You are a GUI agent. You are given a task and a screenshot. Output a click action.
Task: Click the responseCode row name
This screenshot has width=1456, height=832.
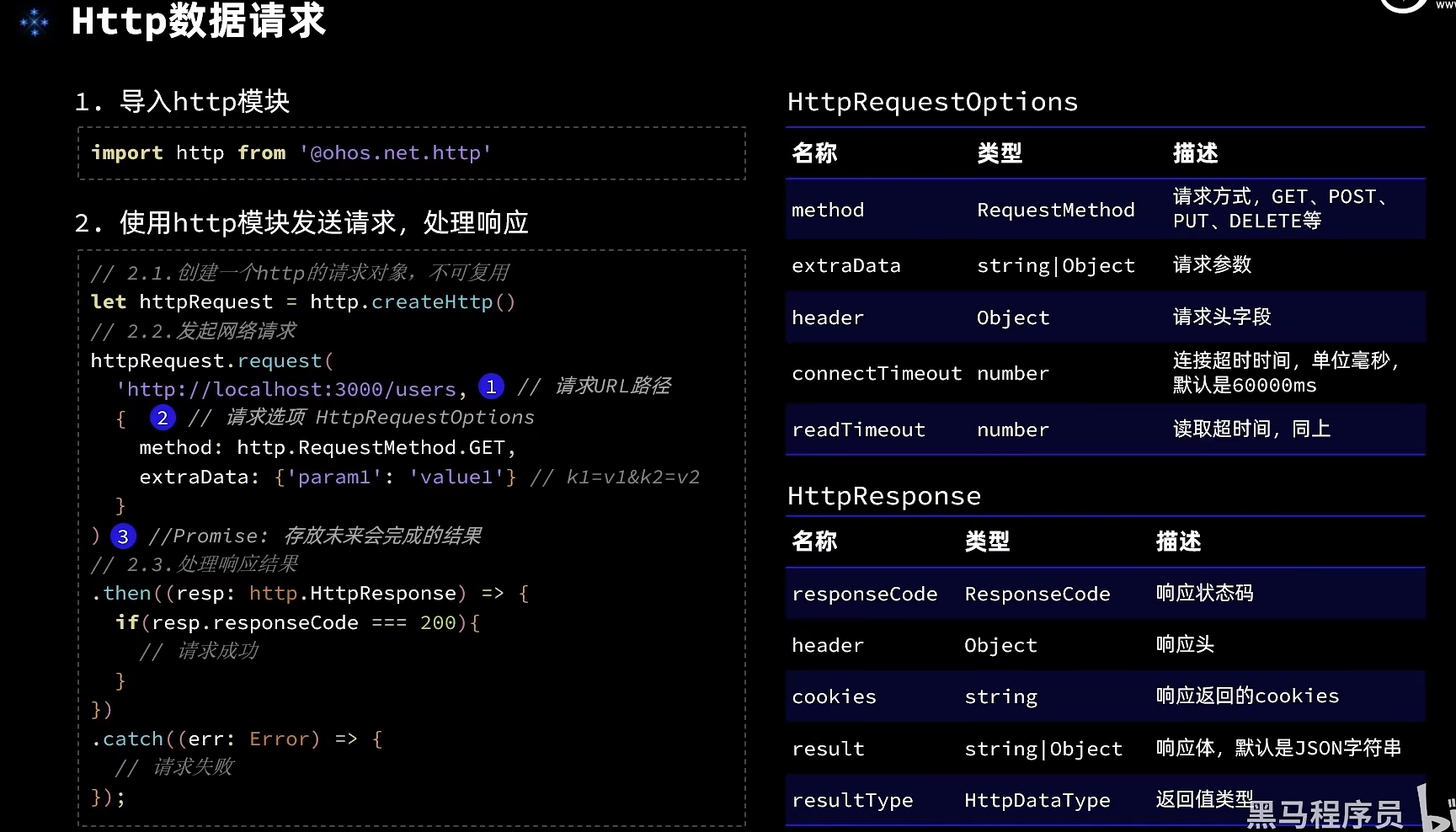click(x=864, y=595)
